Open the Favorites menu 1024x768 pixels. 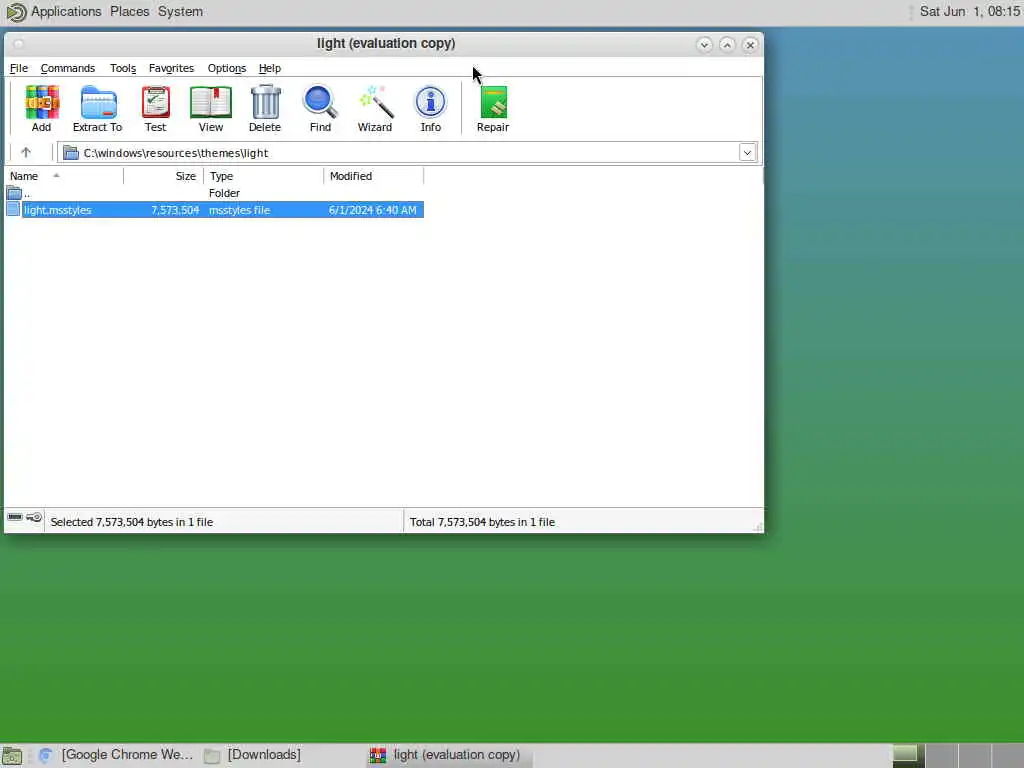[171, 68]
